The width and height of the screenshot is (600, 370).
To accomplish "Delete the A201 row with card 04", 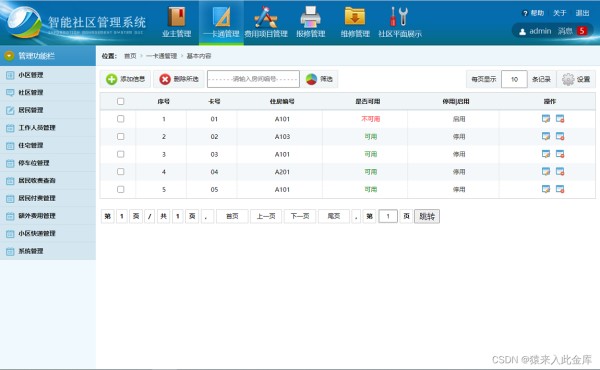I will (x=560, y=171).
